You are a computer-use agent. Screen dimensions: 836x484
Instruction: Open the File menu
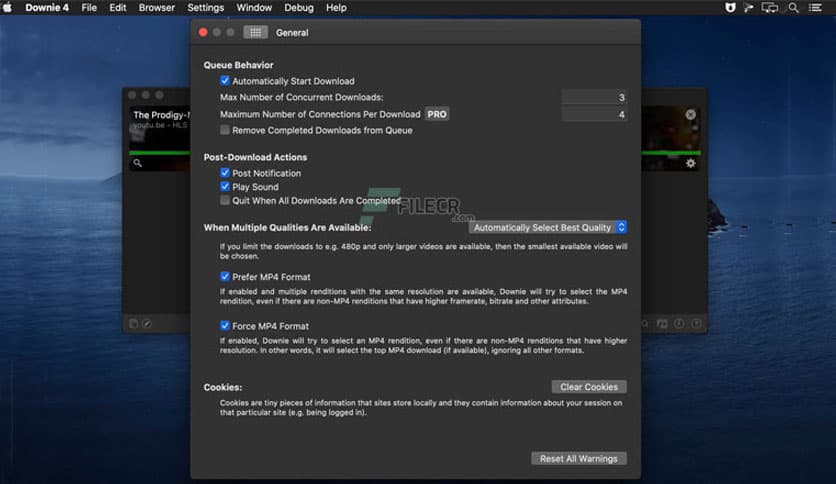coord(89,7)
